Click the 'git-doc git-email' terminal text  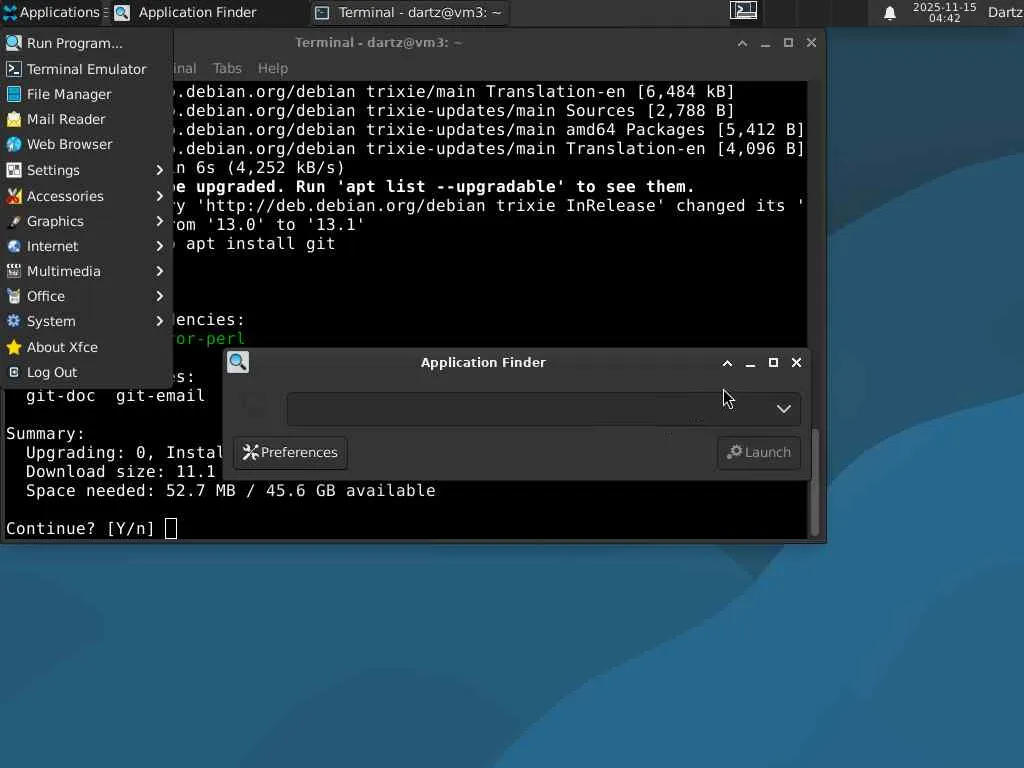tap(116, 396)
